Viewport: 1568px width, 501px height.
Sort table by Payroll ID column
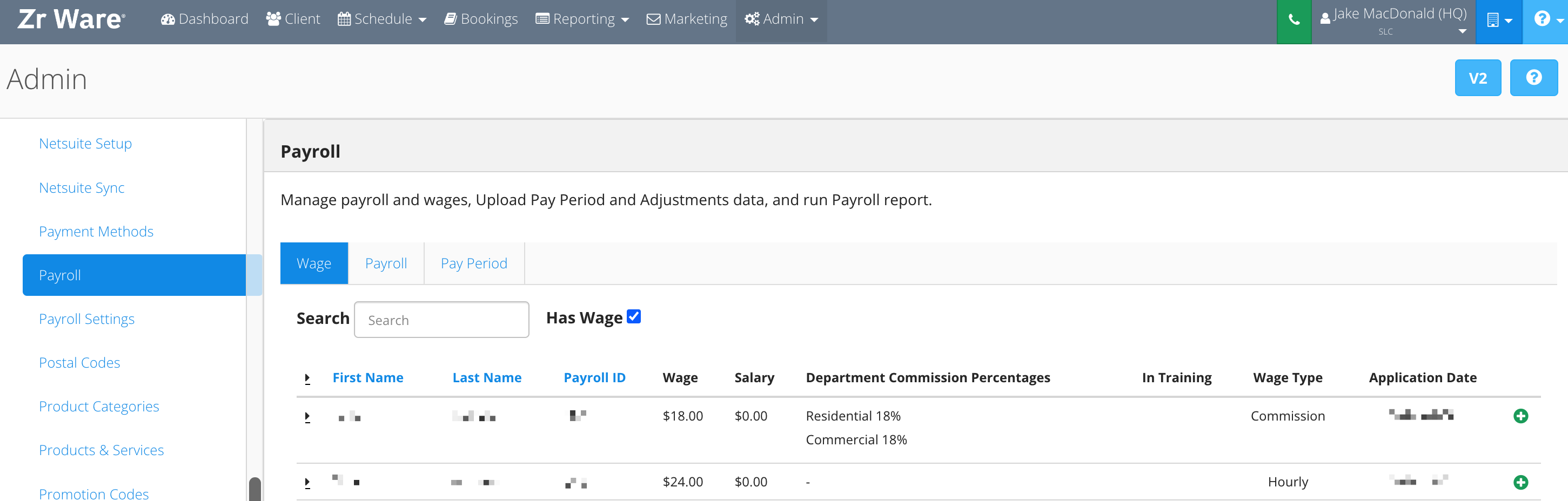click(595, 377)
